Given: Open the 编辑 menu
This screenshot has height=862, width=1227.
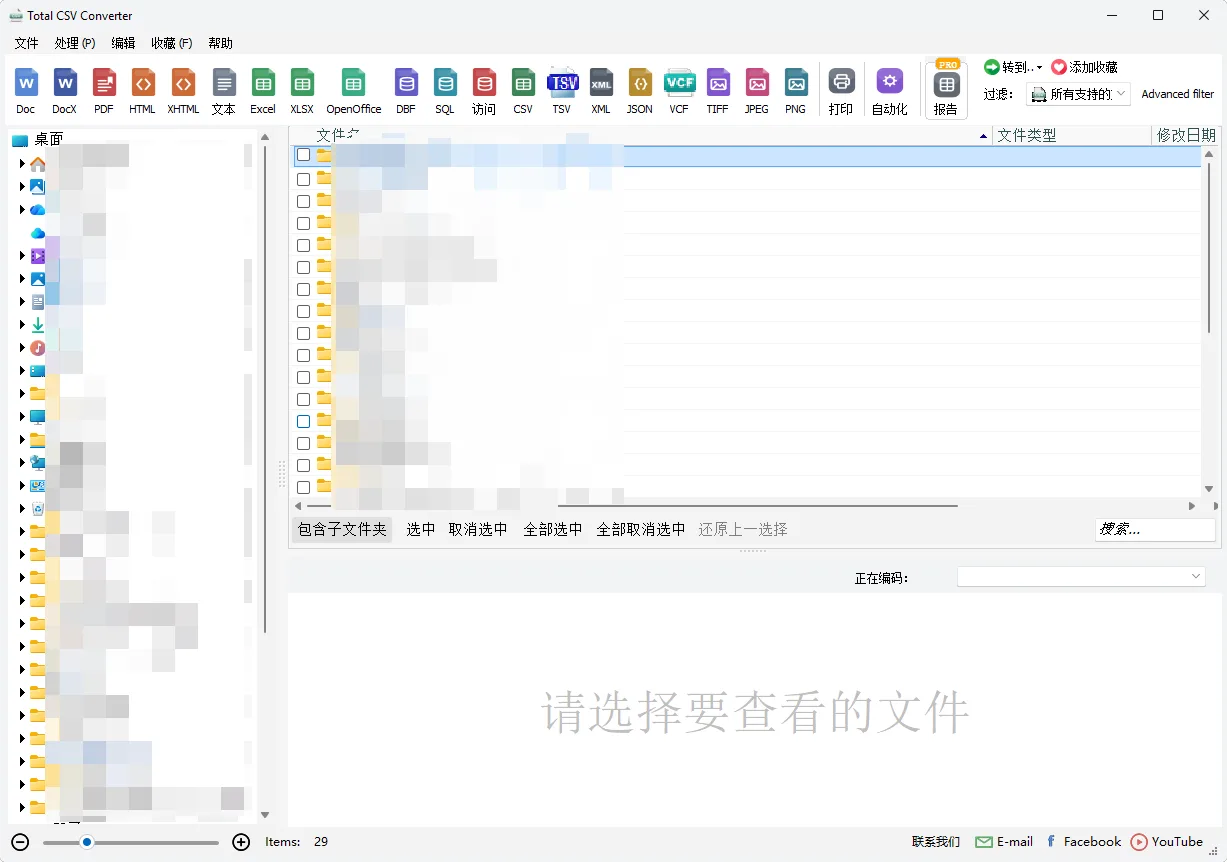Looking at the screenshot, I should 123,43.
